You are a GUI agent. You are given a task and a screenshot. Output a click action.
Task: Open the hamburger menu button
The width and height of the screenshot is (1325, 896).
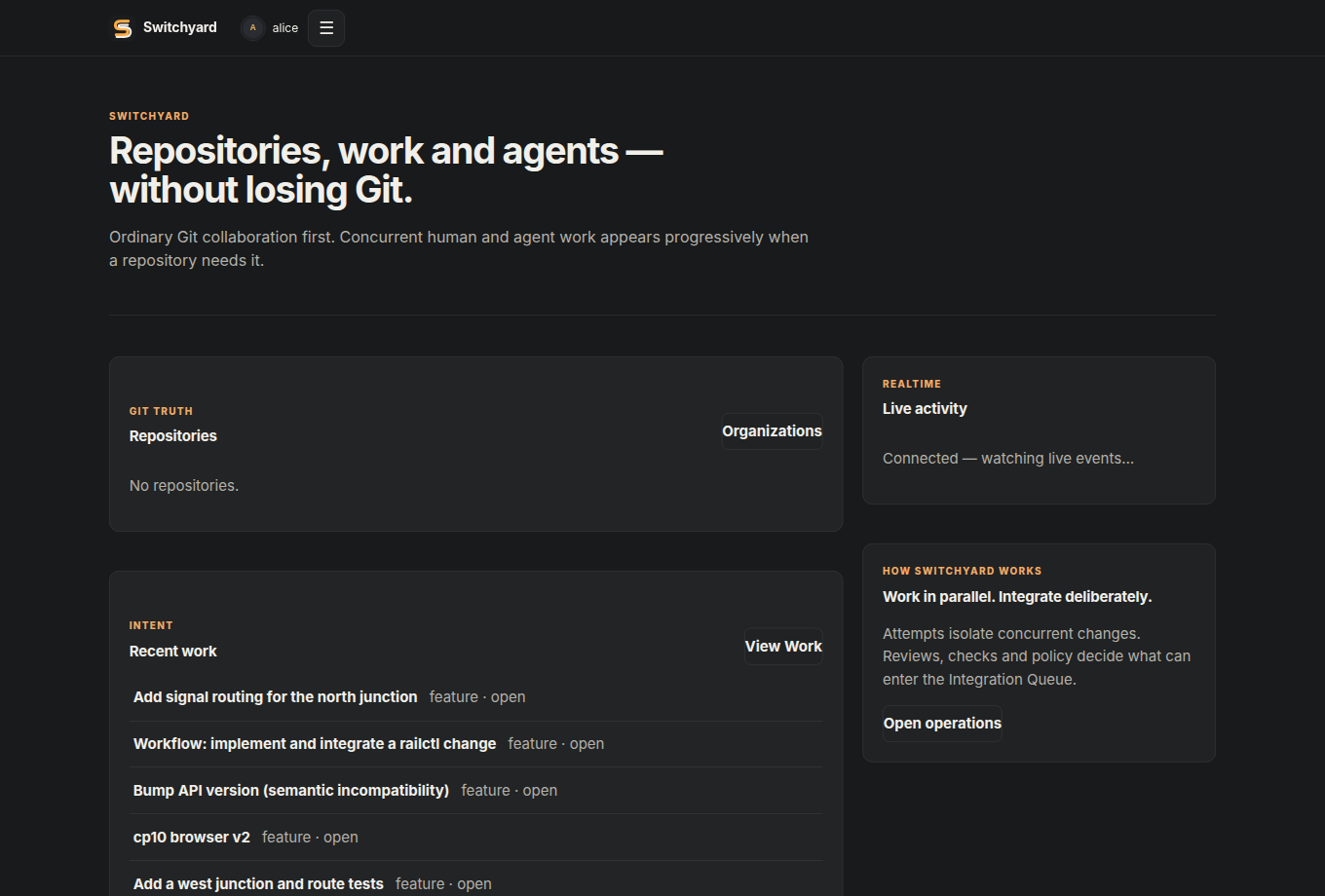(326, 28)
